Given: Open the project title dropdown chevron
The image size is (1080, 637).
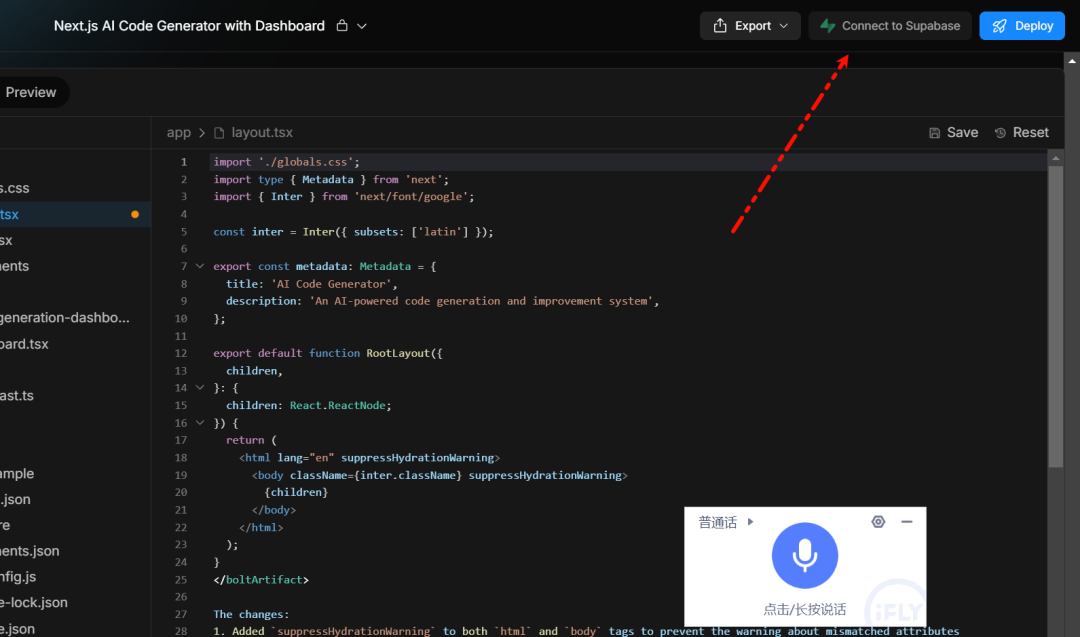Looking at the screenshot, I should (x=362, y=26).
